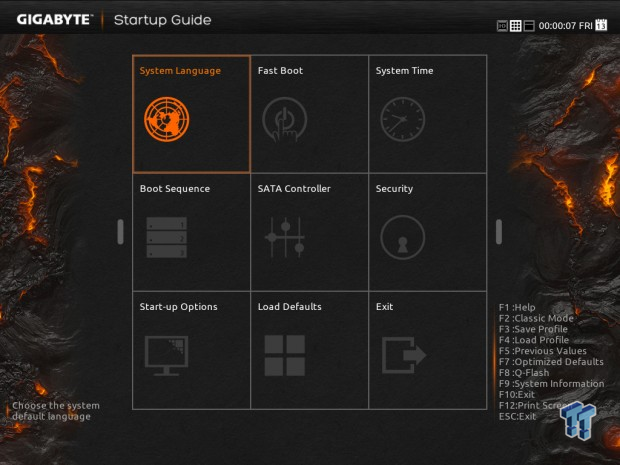Click the 00:00:07 FRI clock readout

(565, 26)
